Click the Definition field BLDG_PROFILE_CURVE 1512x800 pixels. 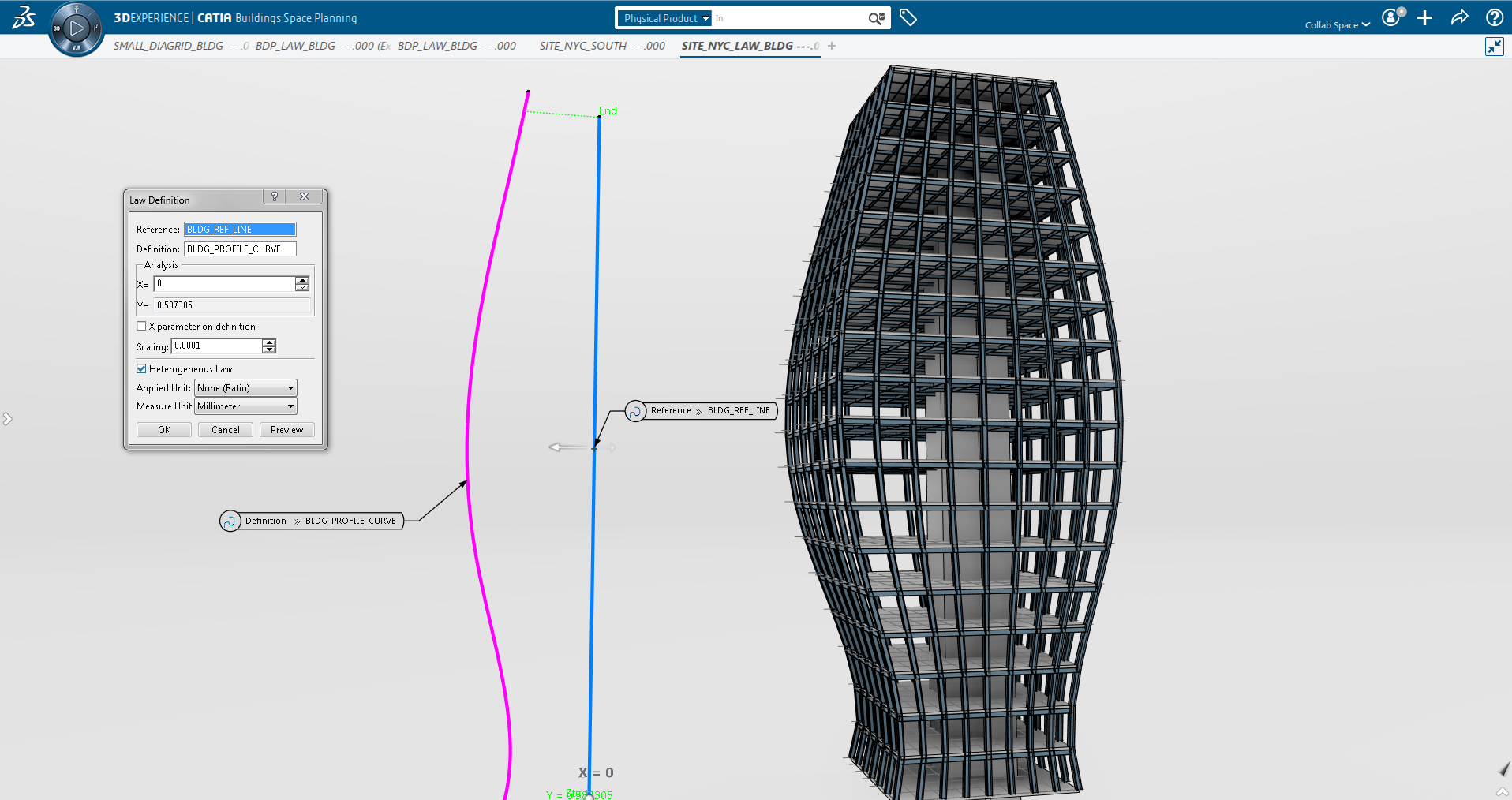[x=240, y=249]
